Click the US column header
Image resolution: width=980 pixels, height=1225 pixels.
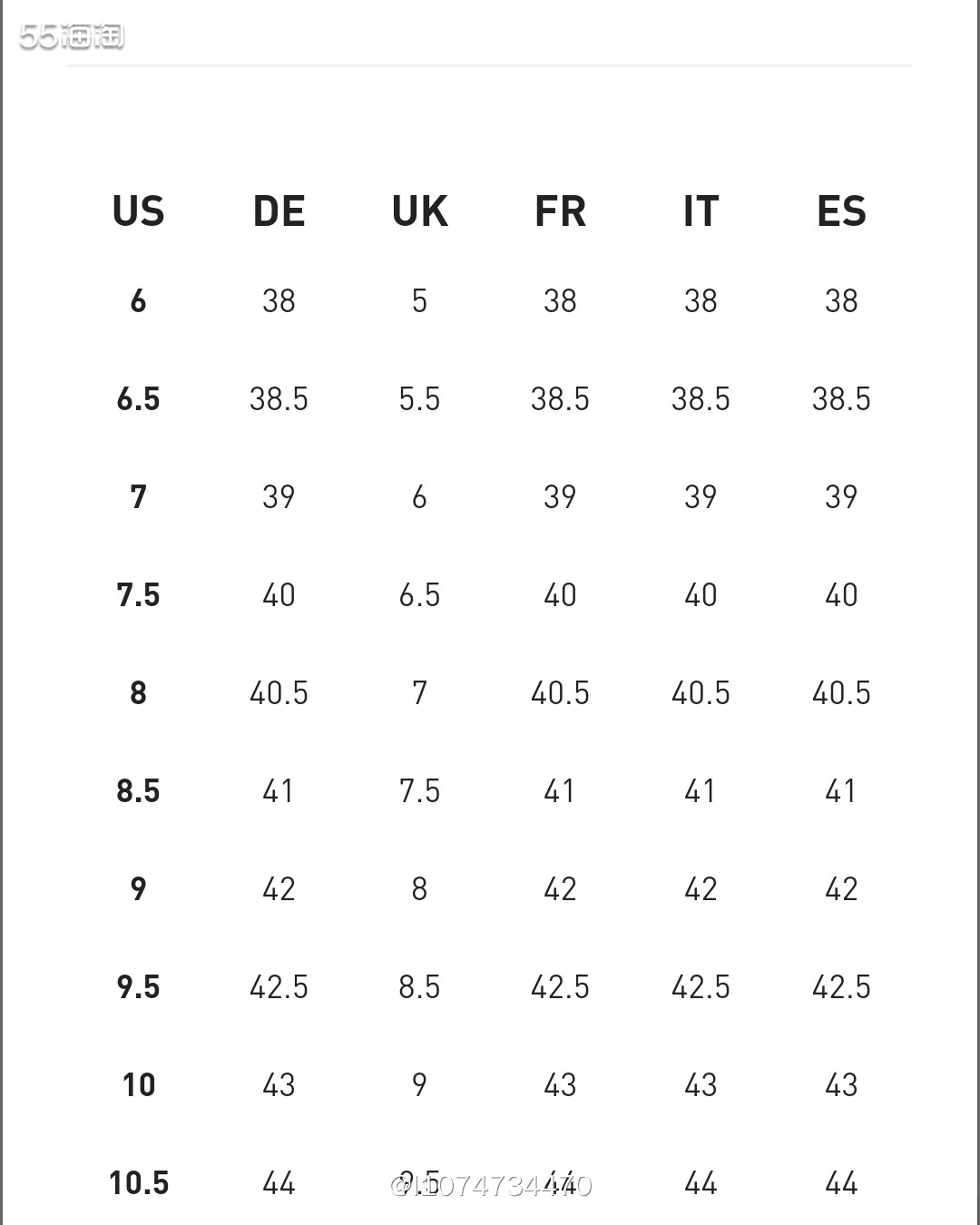tap(138, 211)
